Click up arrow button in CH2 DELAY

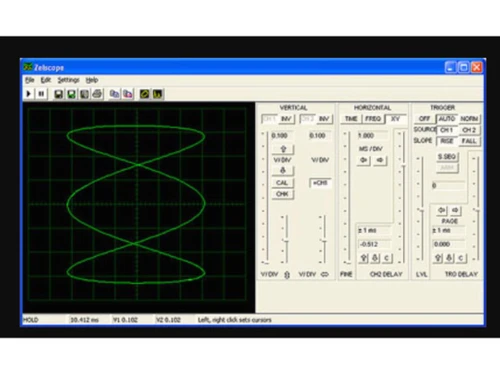tap(364, 258)
